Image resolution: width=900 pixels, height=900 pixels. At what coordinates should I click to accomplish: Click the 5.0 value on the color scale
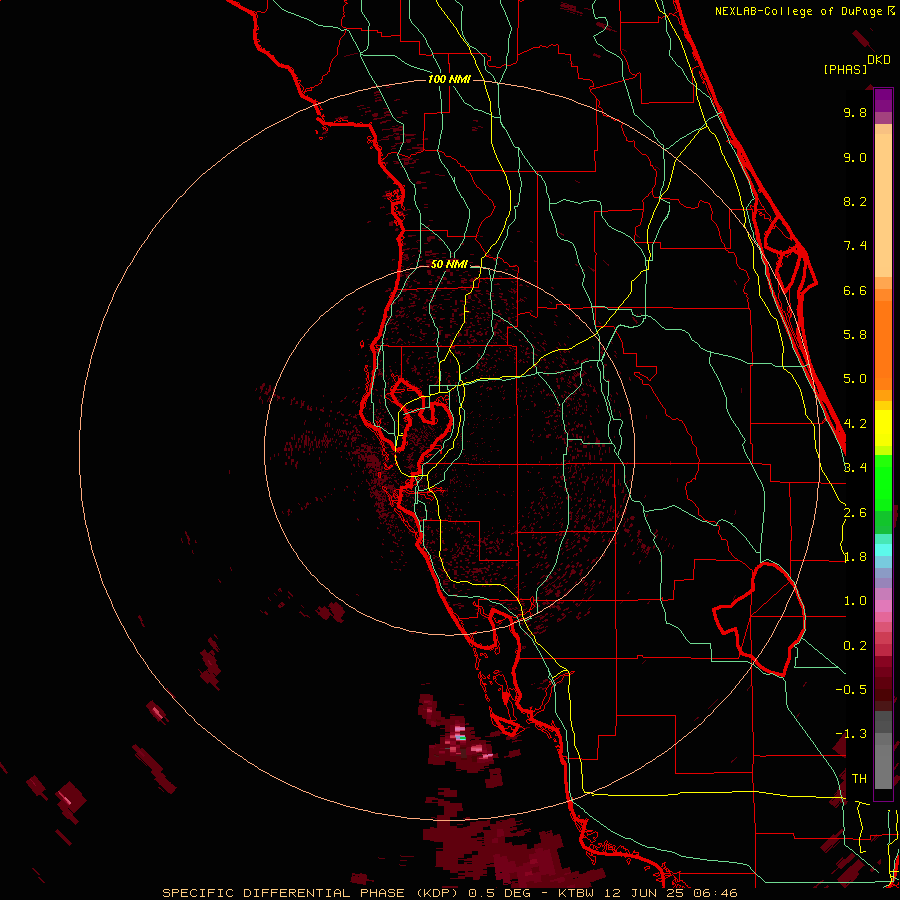pos(855,379)
